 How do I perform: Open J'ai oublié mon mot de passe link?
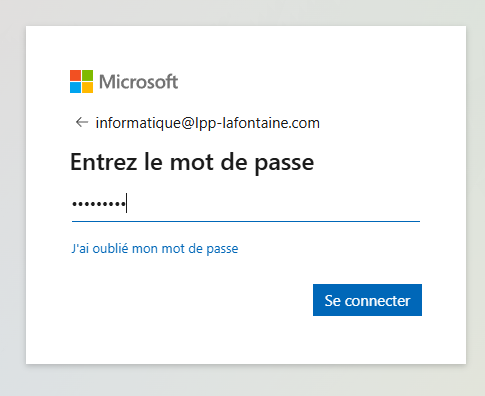coord(155,249)
